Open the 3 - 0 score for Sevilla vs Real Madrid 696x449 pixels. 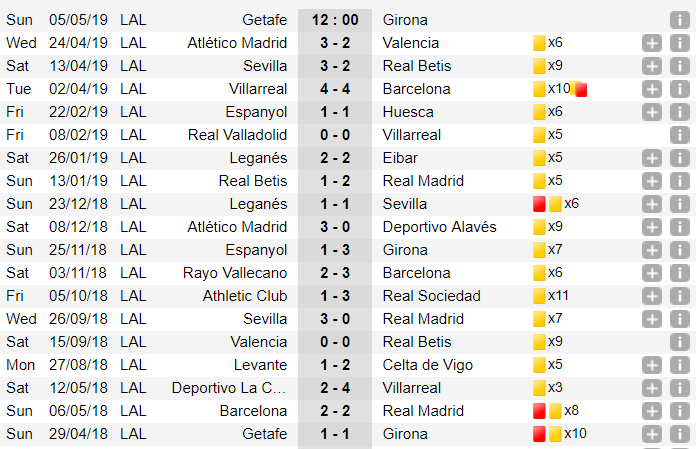point(335,319)
